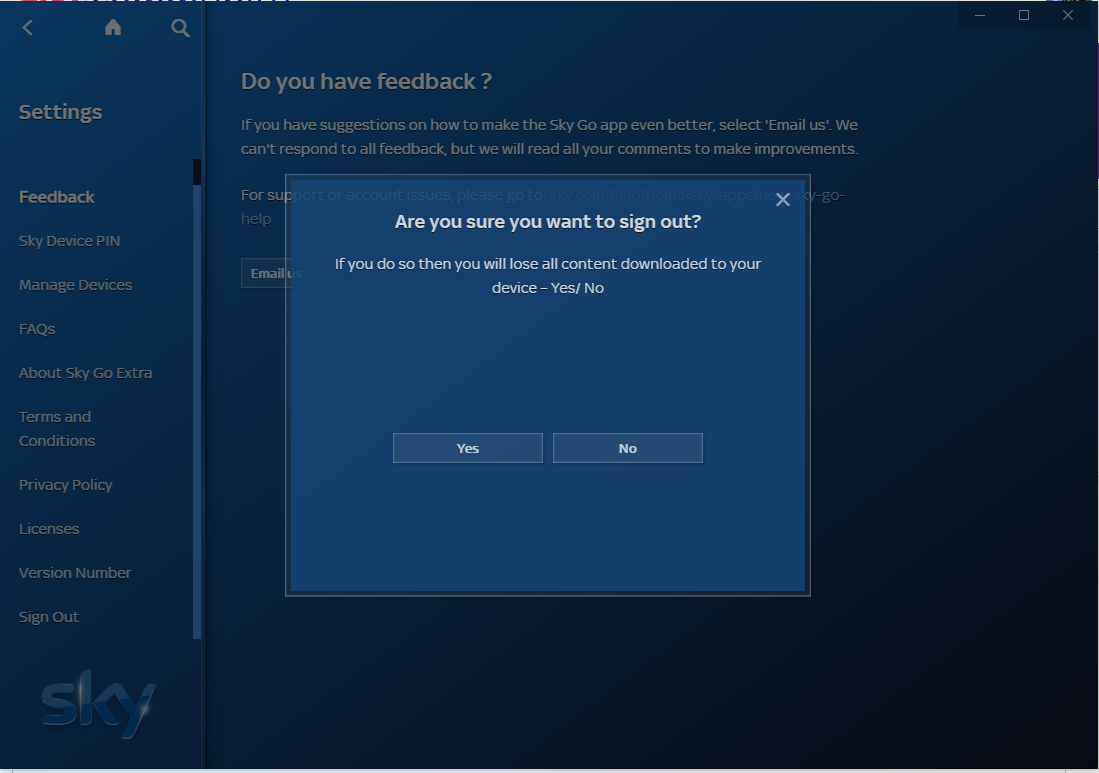Viewport: 1099px width, 773px height.
Task: Open Terms and Conditions
Action: 57,429
